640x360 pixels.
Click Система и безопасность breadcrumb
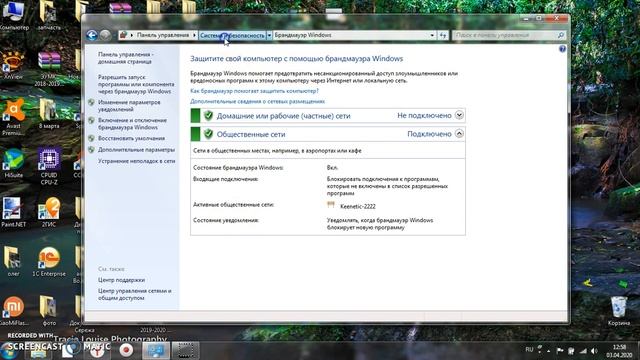(232, 36)
